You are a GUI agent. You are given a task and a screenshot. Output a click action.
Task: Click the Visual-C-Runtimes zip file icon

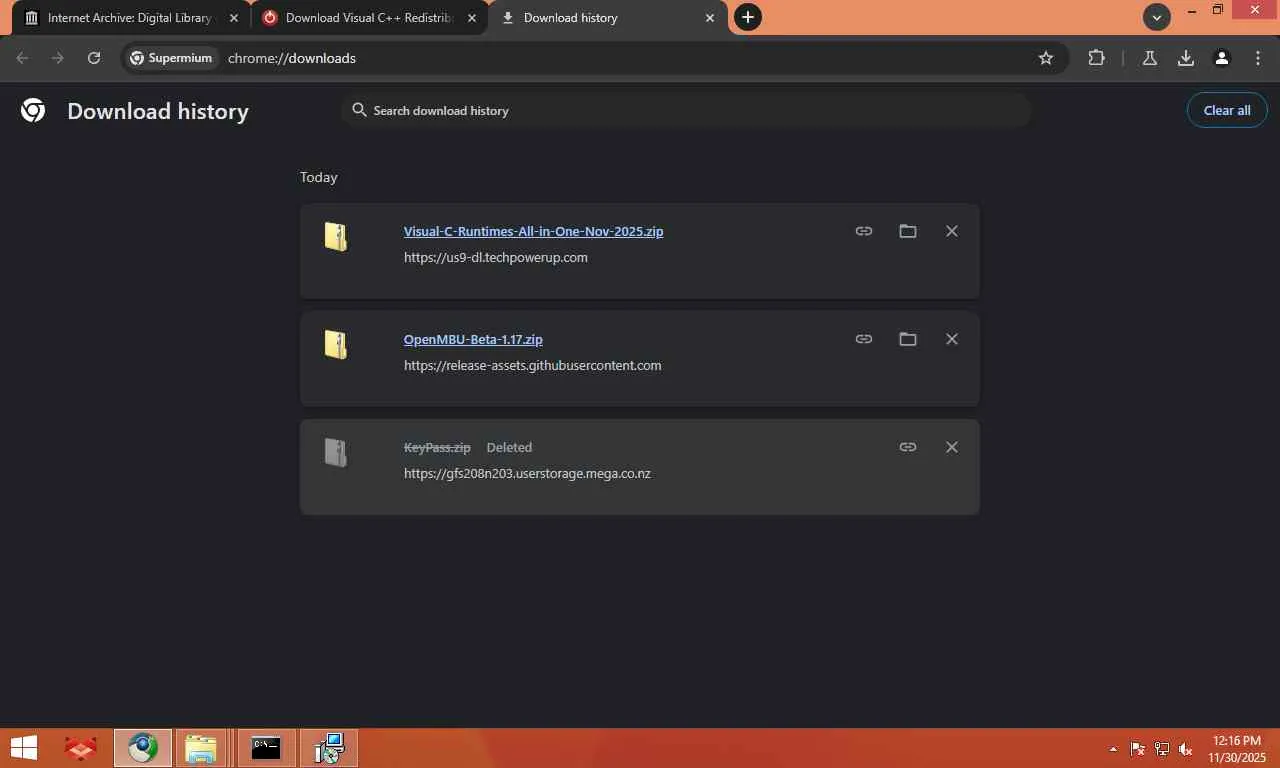[336, 236]
